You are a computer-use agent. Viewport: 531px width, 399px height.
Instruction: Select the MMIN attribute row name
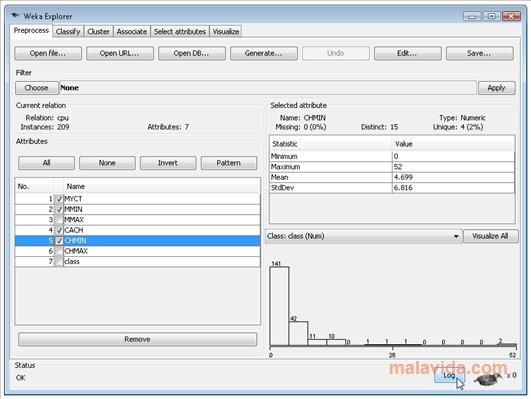(x=73, y=209)
